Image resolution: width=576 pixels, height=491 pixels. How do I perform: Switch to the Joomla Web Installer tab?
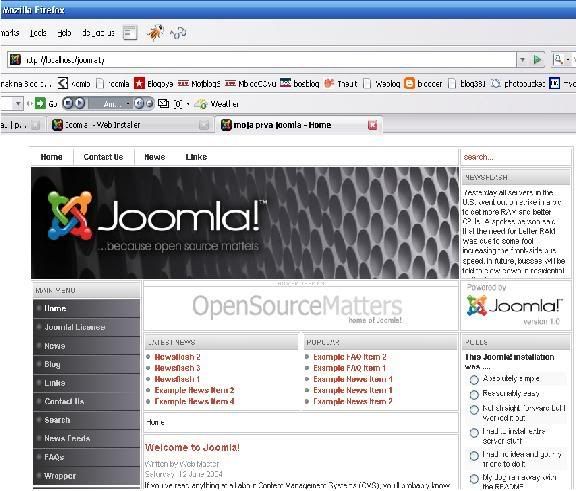[x=129, y=125]
